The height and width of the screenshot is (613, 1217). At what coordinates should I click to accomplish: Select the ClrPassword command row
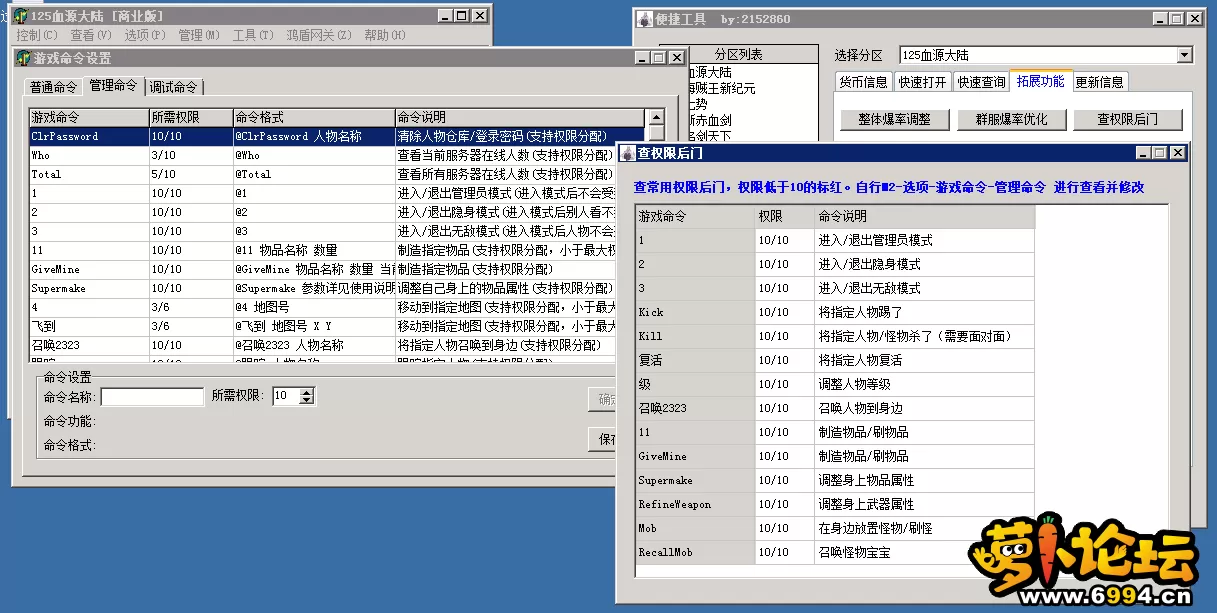(x=336, y=136)
